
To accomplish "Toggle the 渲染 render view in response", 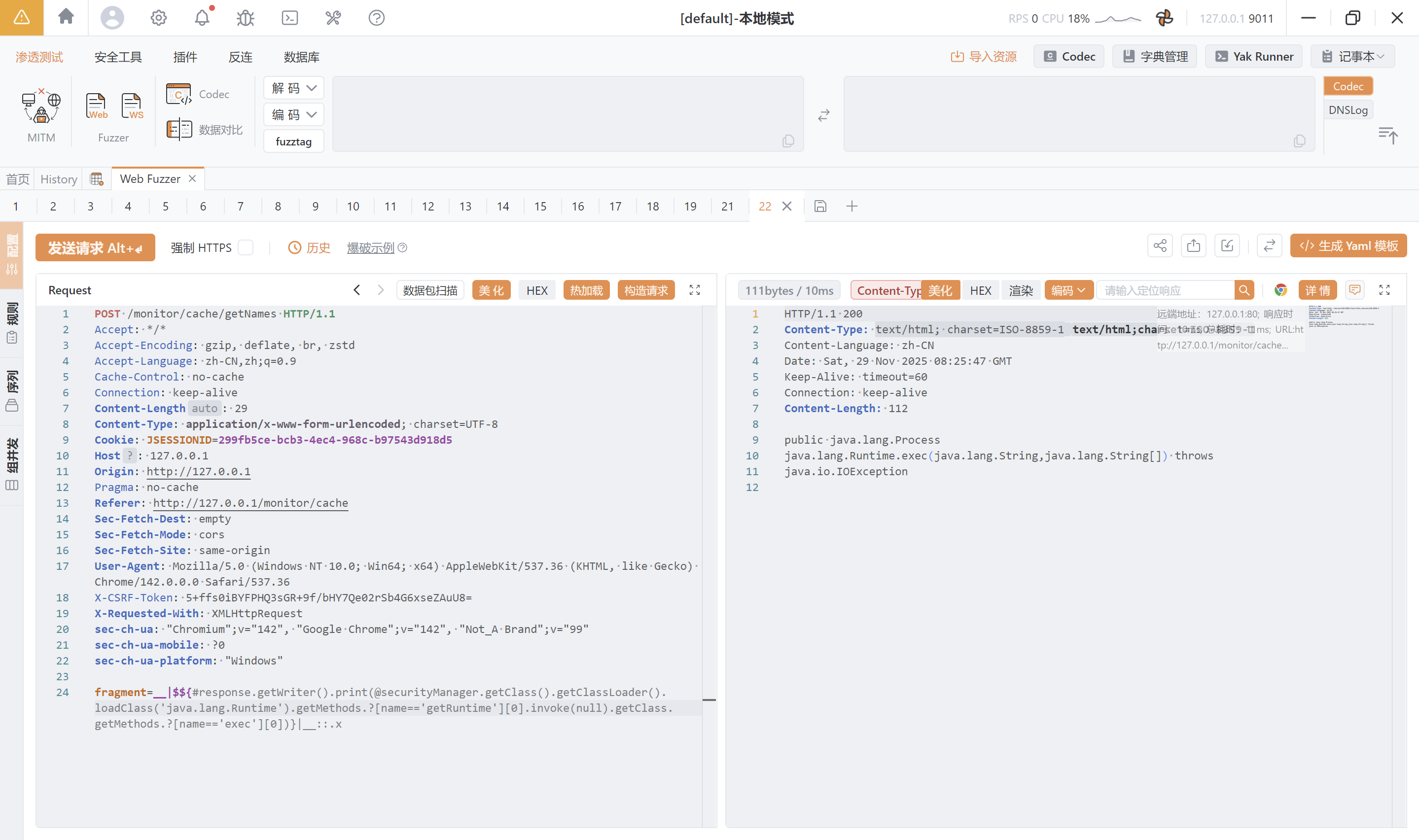I will pos(1021,290).
